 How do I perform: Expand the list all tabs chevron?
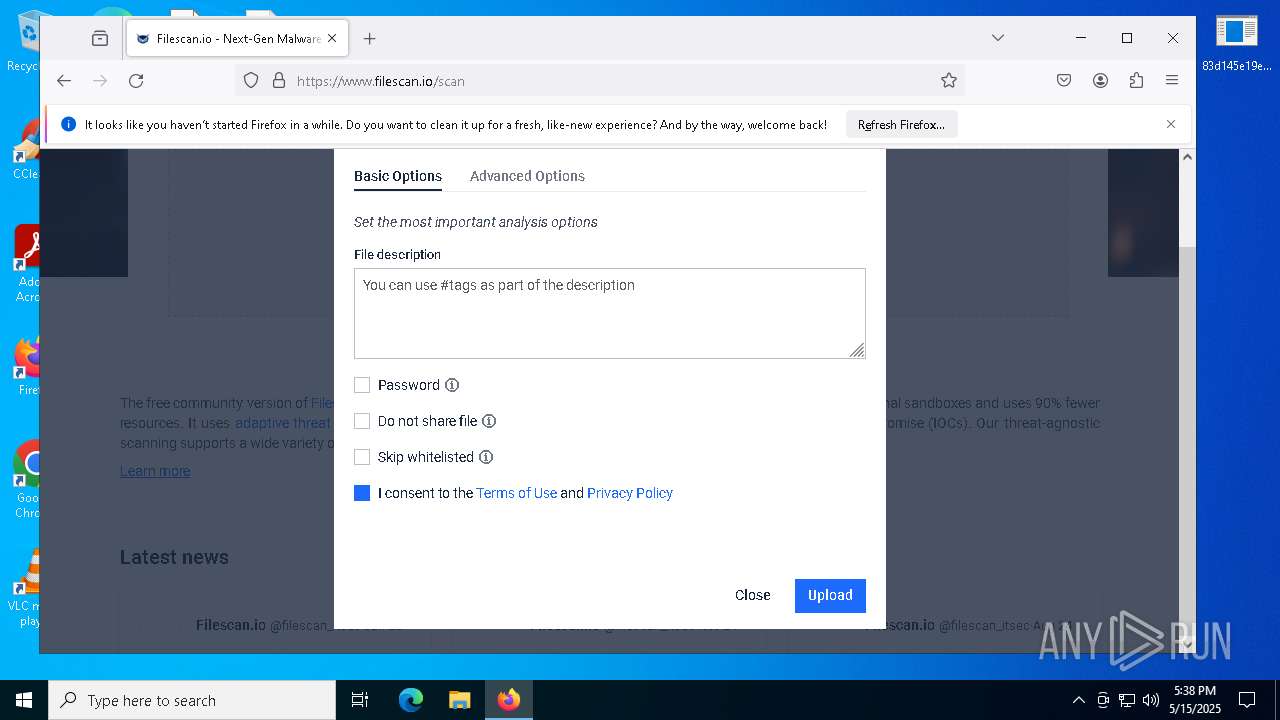(x=997, y=38)
